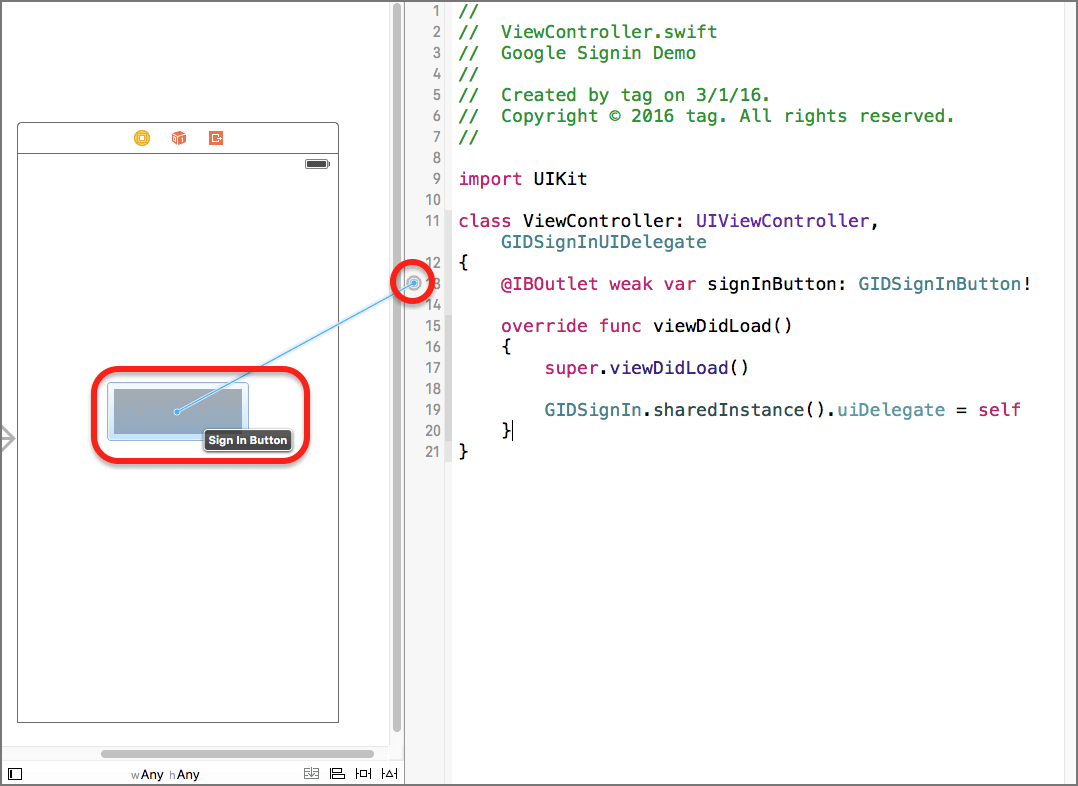Click line number 19 in the gutter
Viewport: 1078px width, 786px height.
(432, 410)
